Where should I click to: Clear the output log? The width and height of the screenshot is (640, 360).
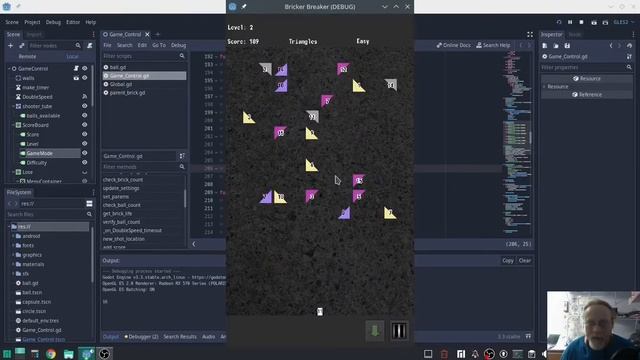525,260
